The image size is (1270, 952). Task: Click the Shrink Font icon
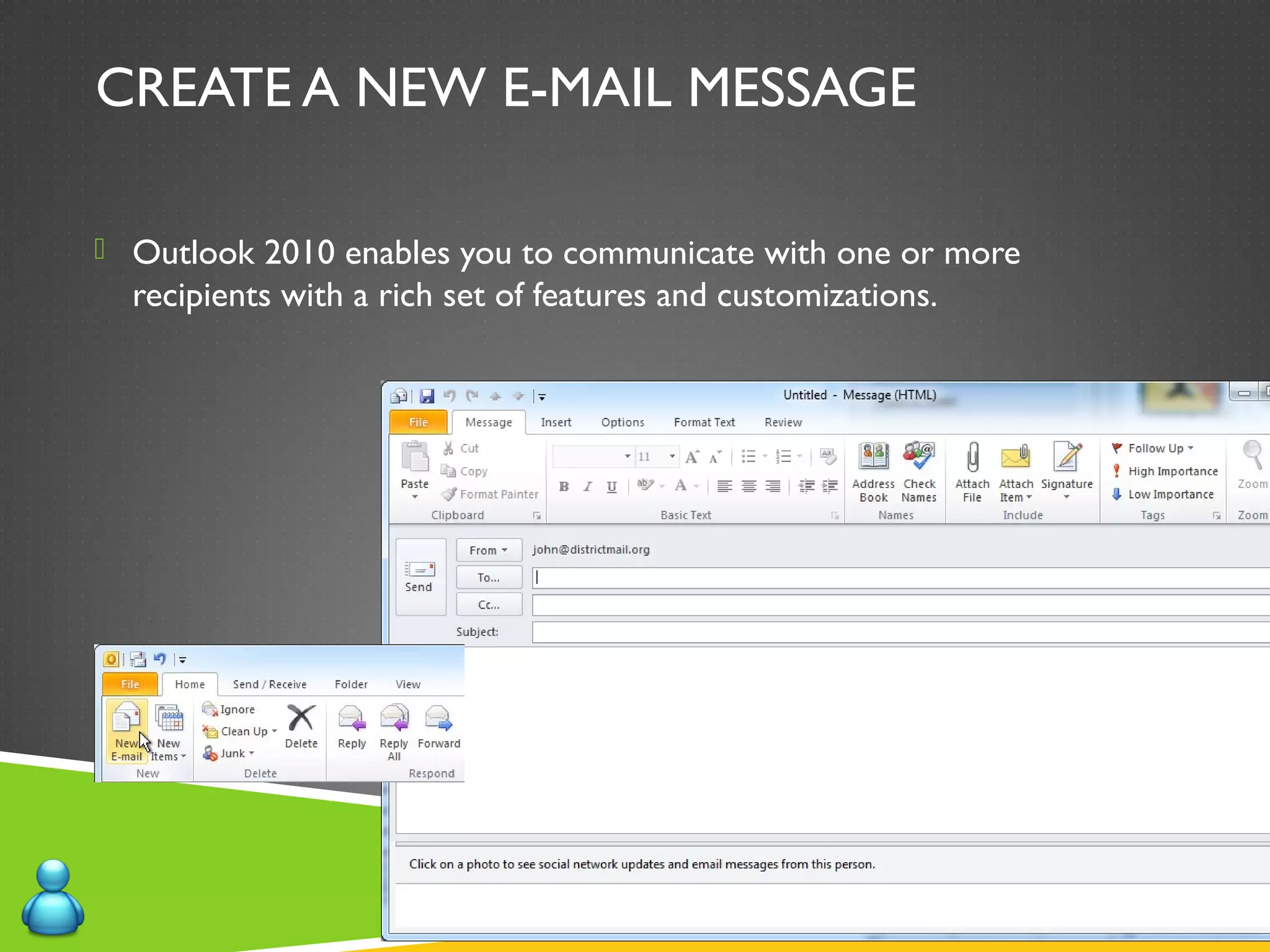715,457
